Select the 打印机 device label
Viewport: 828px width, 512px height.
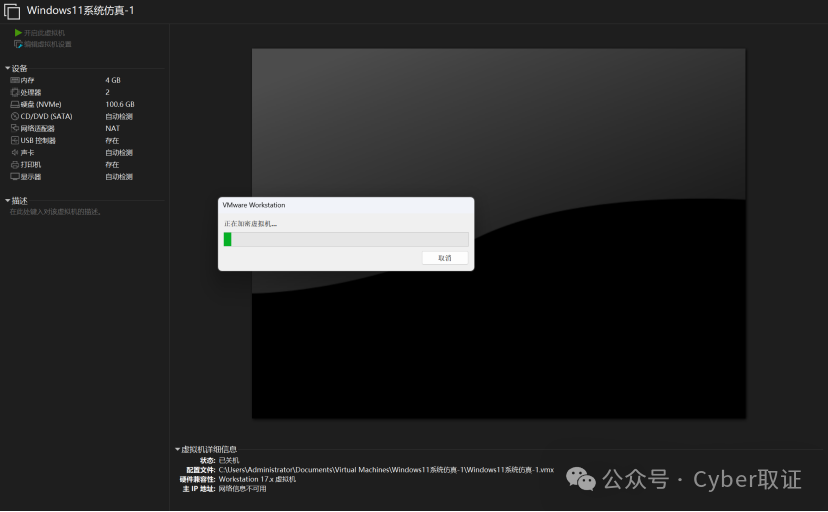[31, 165]
